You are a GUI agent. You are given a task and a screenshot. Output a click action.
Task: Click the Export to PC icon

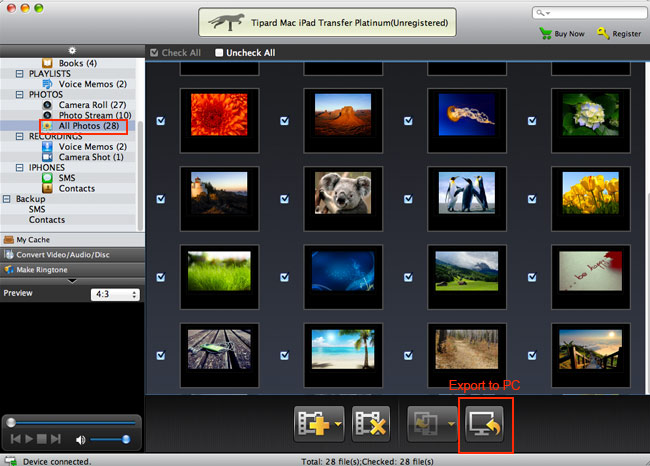click(x=485, y=424)
